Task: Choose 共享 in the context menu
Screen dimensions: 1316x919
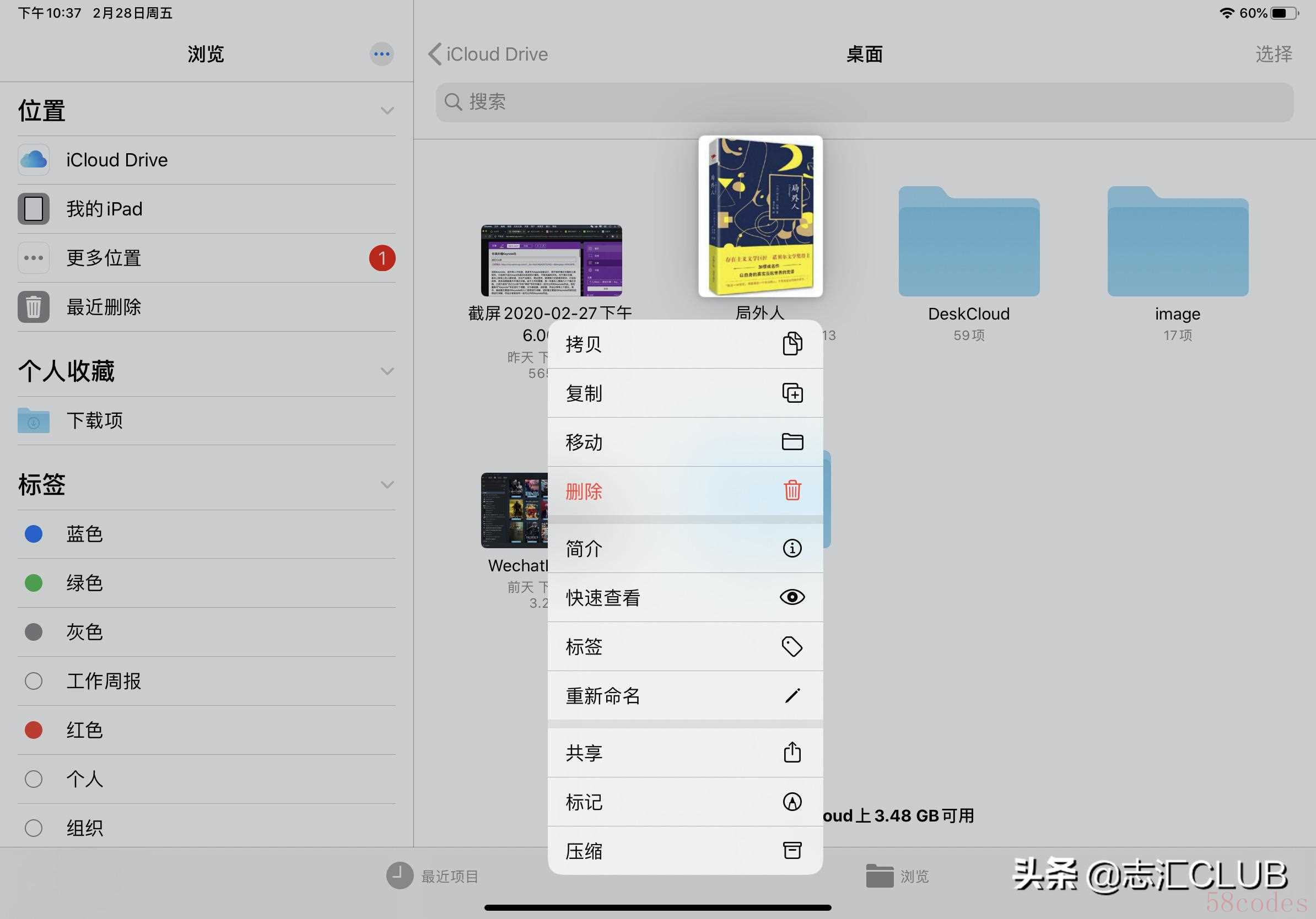Action: point(685,753)
